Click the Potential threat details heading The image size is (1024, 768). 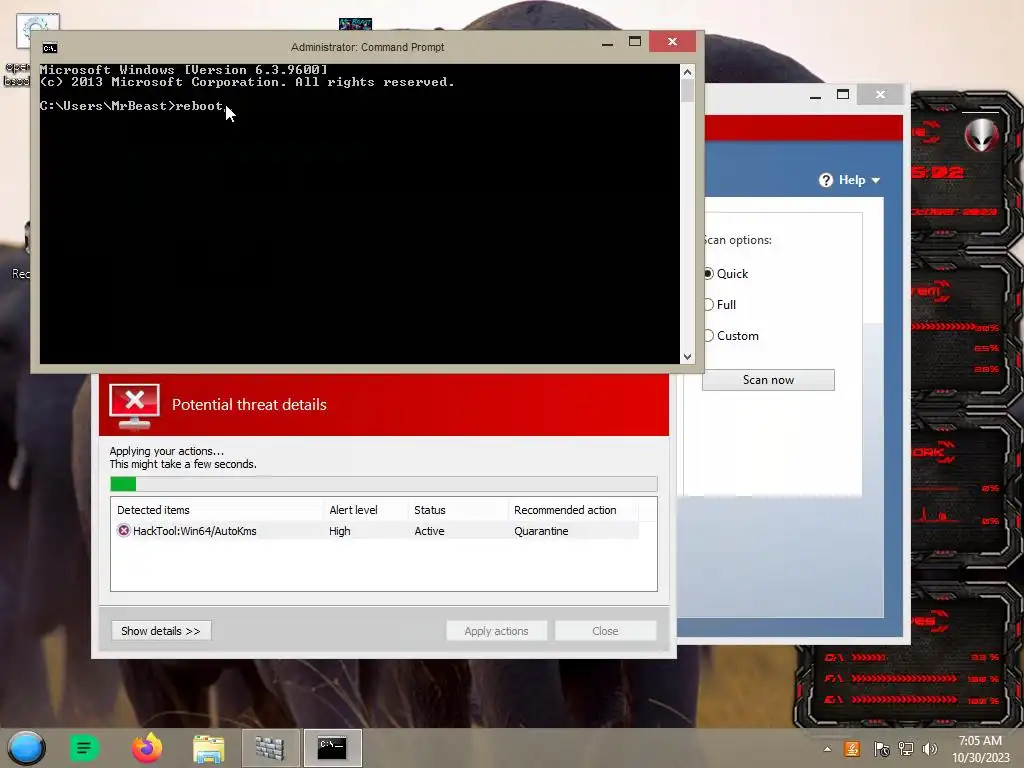tap(249, 405)
